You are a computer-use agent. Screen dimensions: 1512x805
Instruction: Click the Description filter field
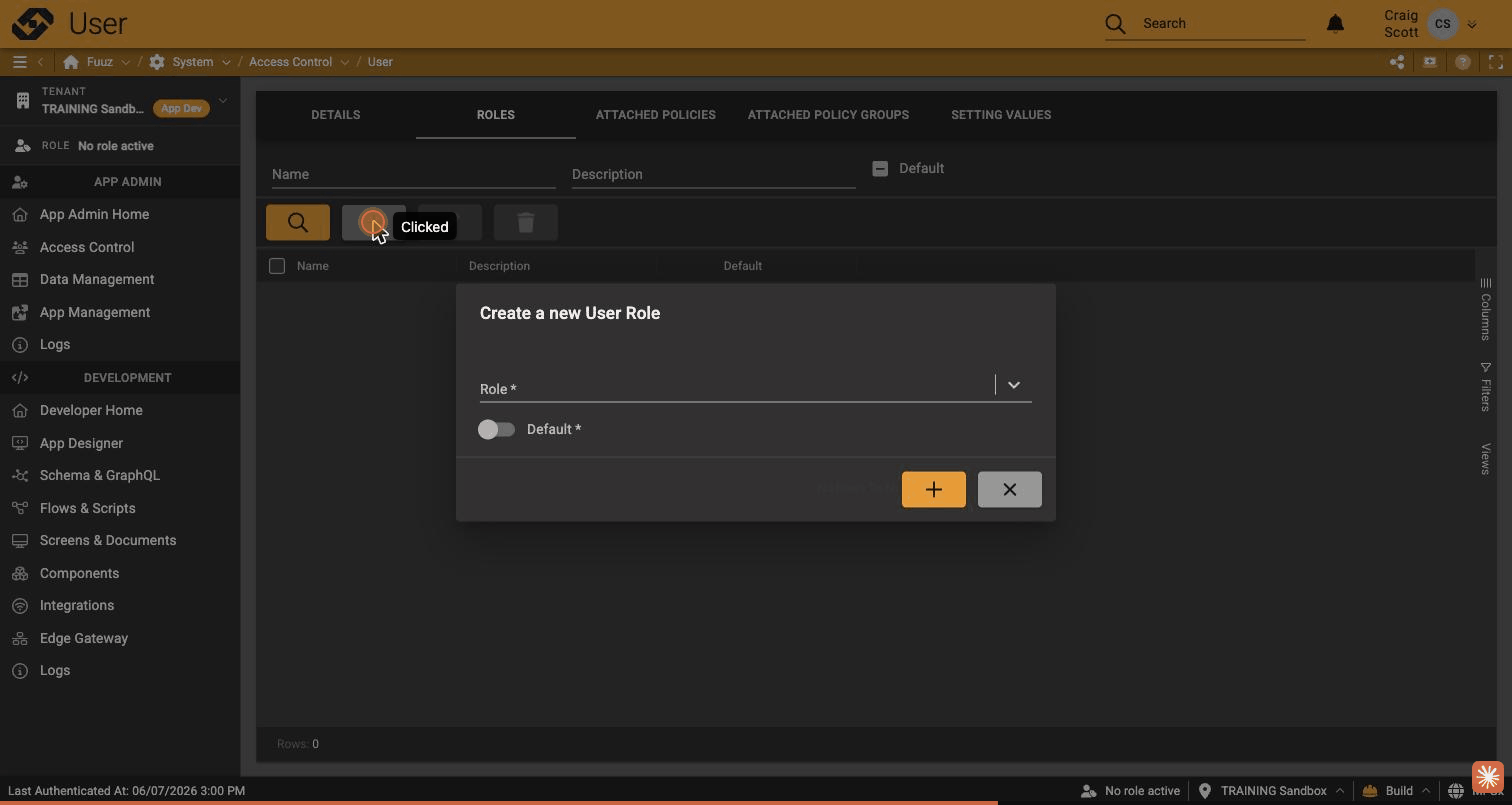click(x=714, y=174)
